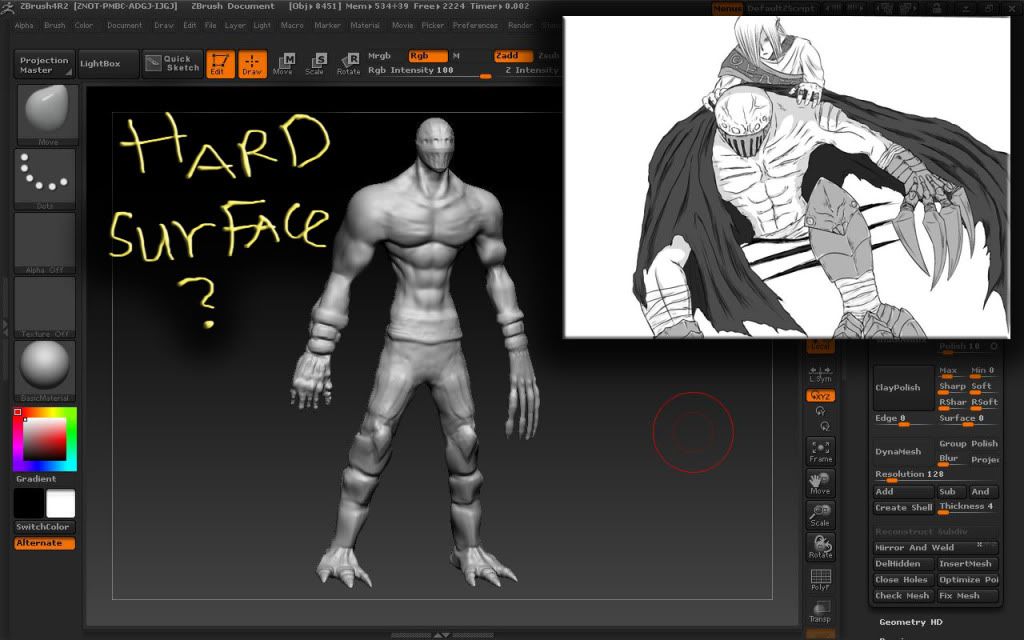Open the Preferences menu
This screenshot has height=640, width=1024.
pyautogui.click(x=475, y=25)
